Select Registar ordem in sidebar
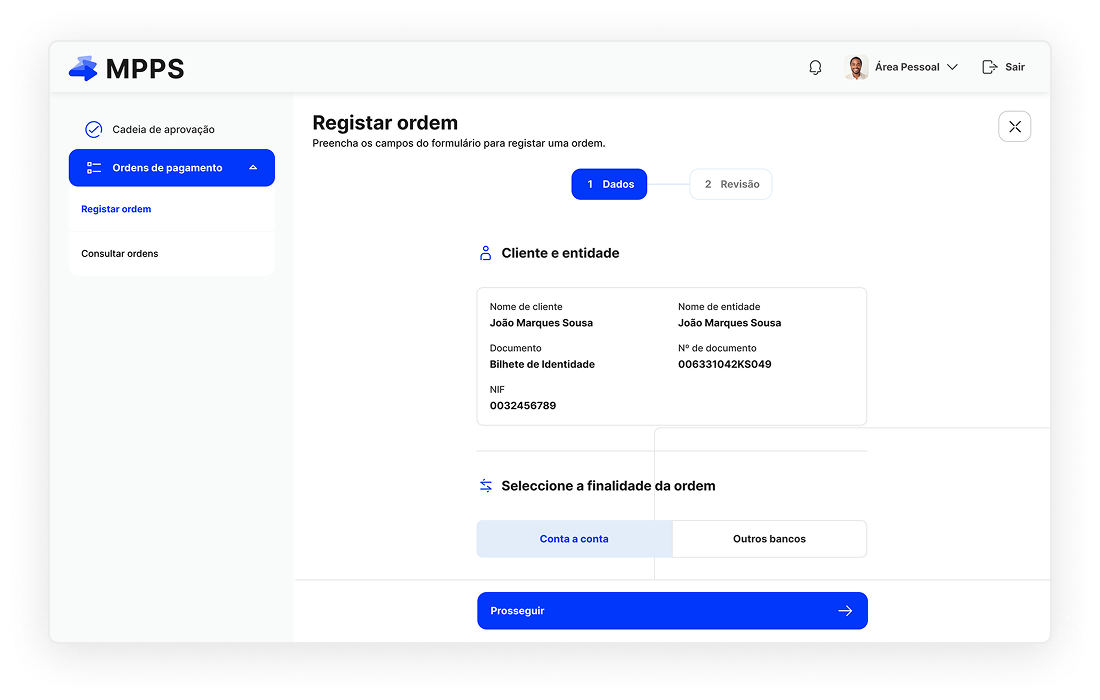 116,209
